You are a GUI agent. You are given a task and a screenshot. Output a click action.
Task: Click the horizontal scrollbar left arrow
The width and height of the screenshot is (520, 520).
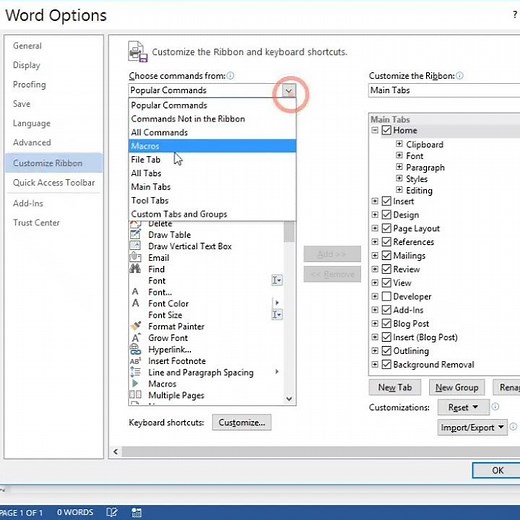pos(116,452)
